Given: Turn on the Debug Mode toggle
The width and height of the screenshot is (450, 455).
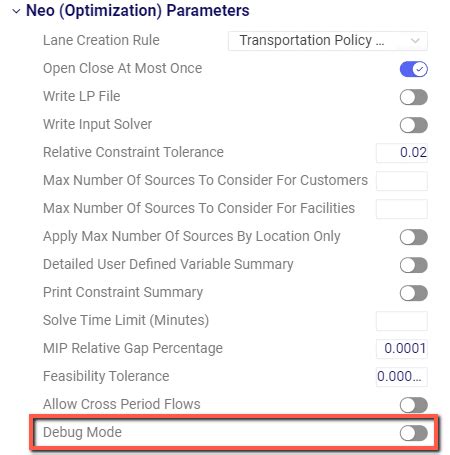Looking at the screenshot, I should pos(414,433).
